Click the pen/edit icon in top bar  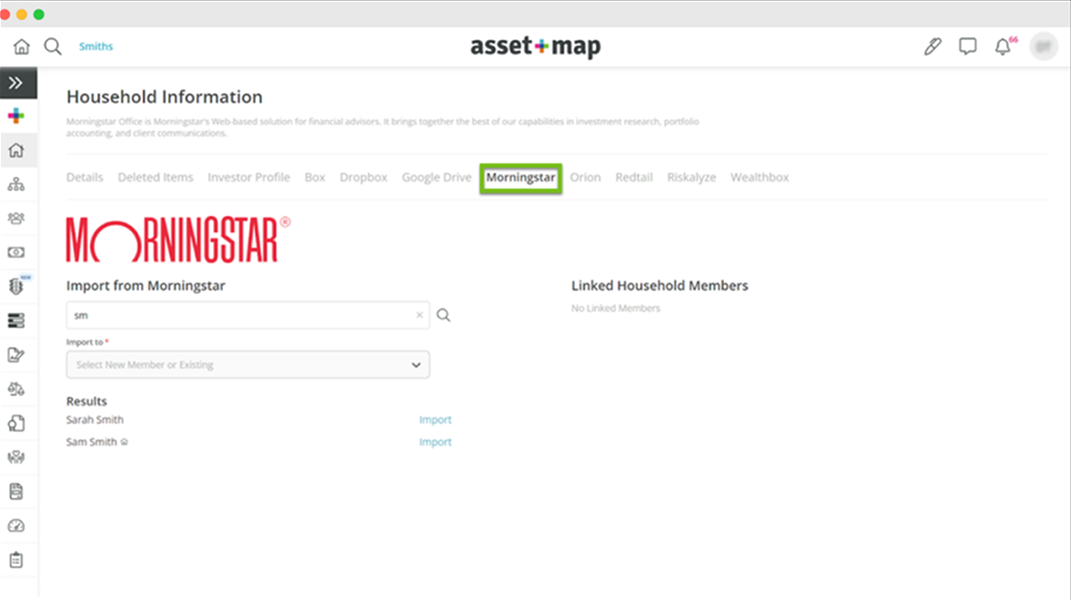[932, 46]
